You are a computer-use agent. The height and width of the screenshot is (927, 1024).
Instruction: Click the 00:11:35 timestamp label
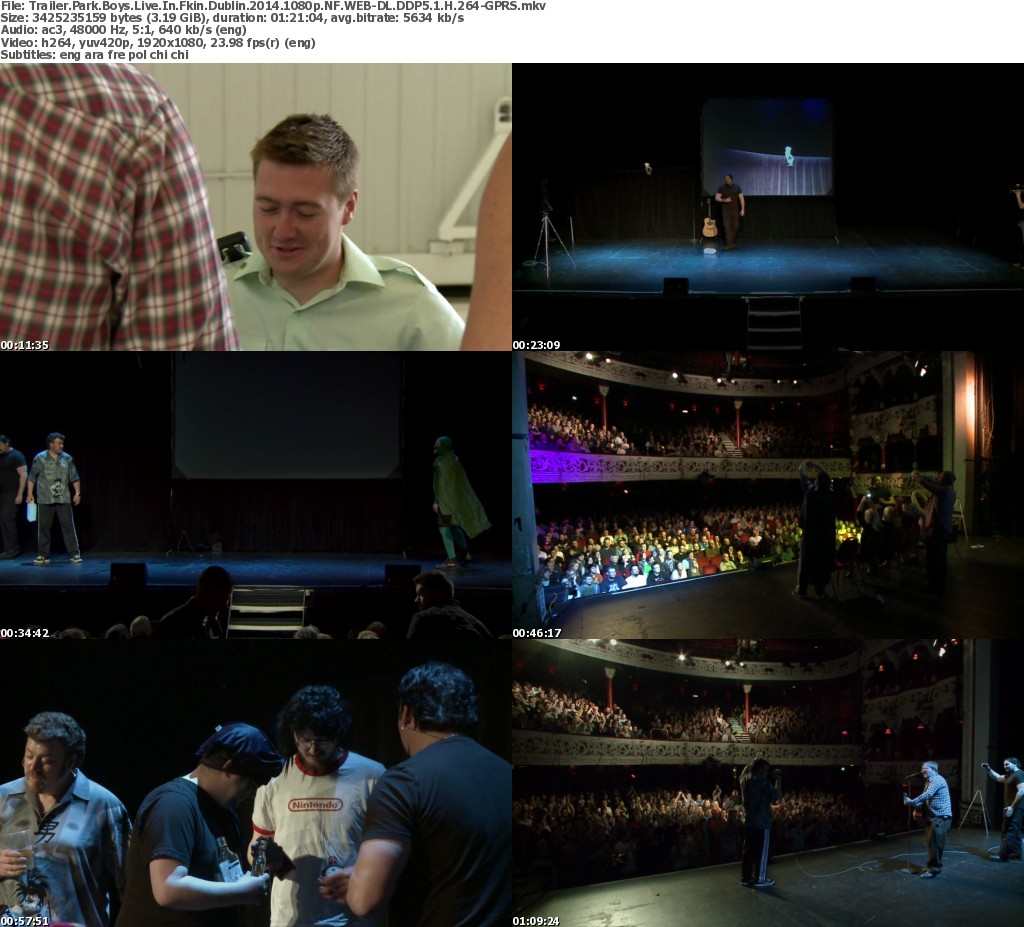coord(25,345)
